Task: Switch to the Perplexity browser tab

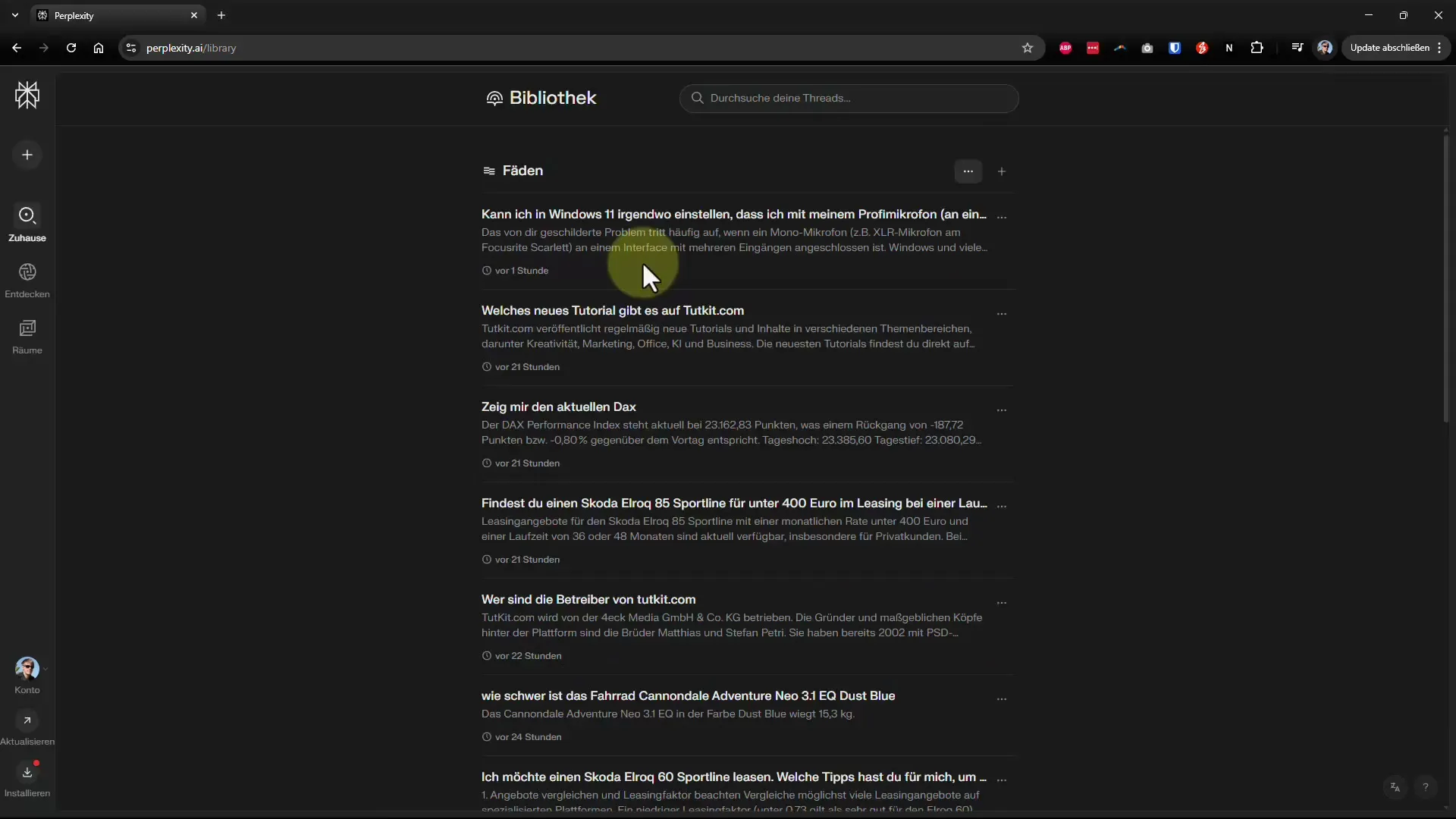Action: coord(118,15)
